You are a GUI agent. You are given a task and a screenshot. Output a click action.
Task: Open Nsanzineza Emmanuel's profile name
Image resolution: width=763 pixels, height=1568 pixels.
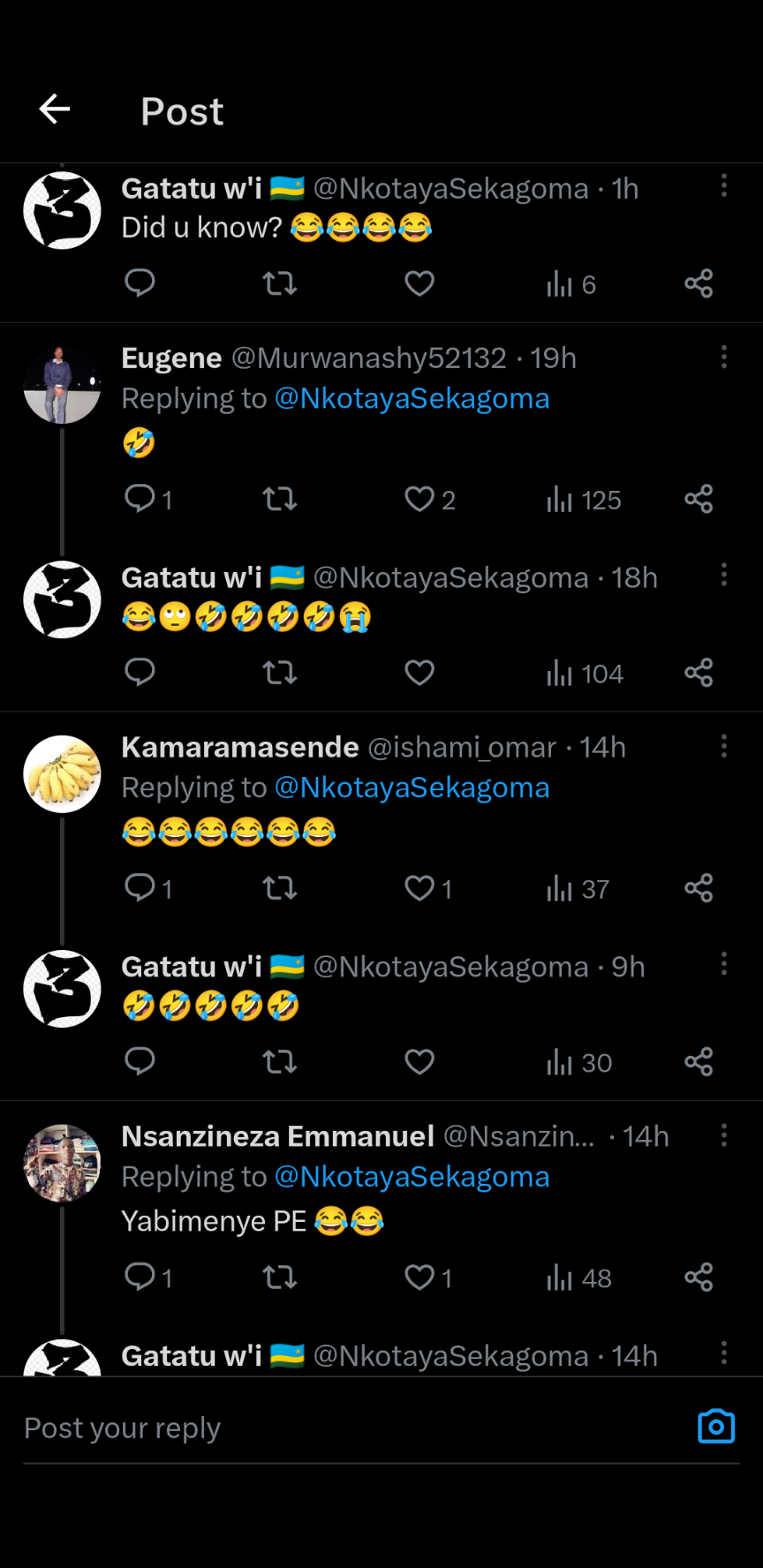(x=277, y=1136)
